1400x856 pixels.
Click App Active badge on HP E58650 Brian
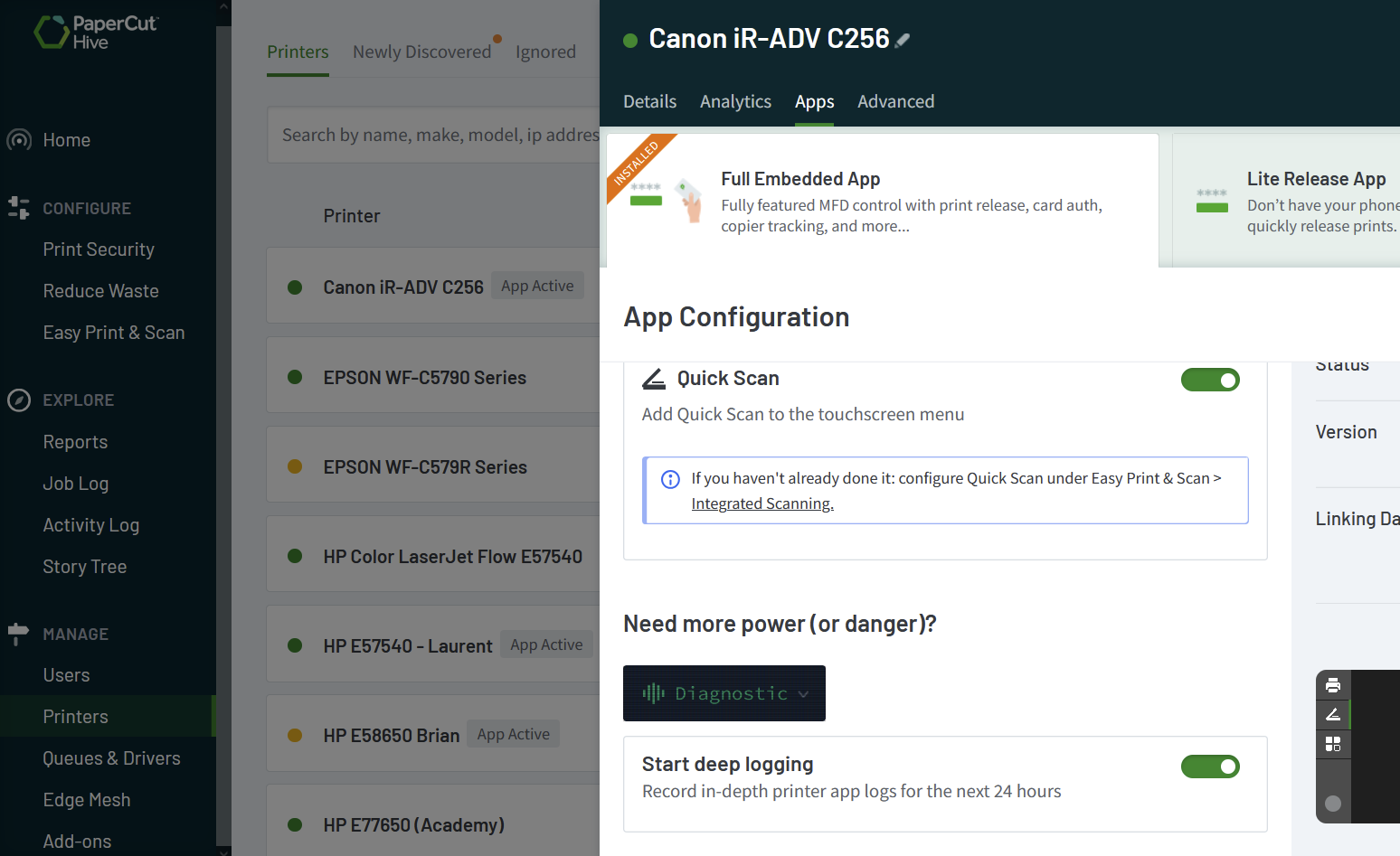[x=514, y=735]
